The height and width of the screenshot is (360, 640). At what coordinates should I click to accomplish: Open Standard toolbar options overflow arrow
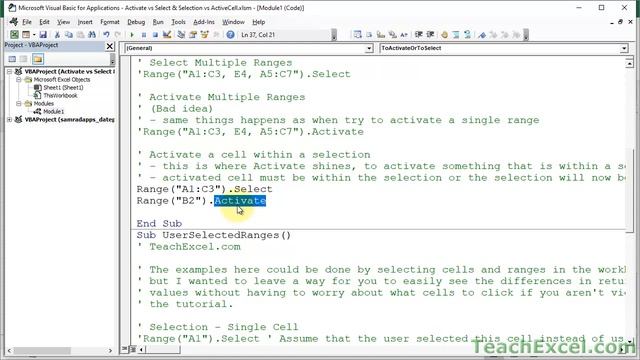coord(334,35)
